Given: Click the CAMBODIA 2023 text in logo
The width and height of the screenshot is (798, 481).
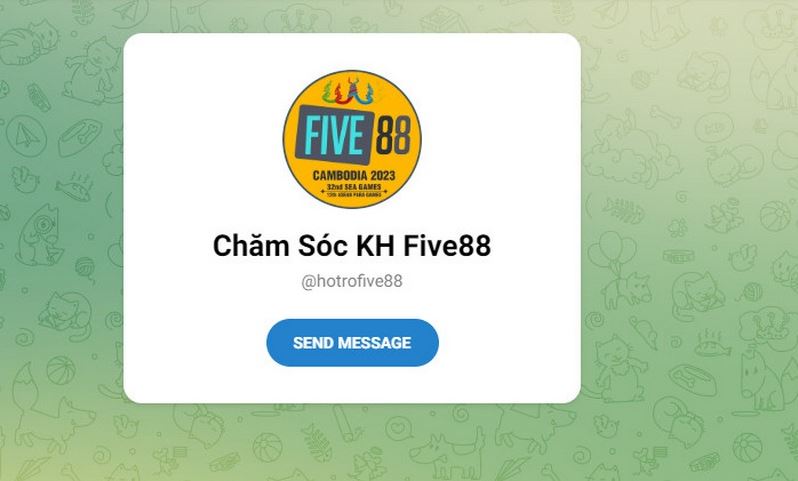Looking at the screenshot, I should click(354, 176).
